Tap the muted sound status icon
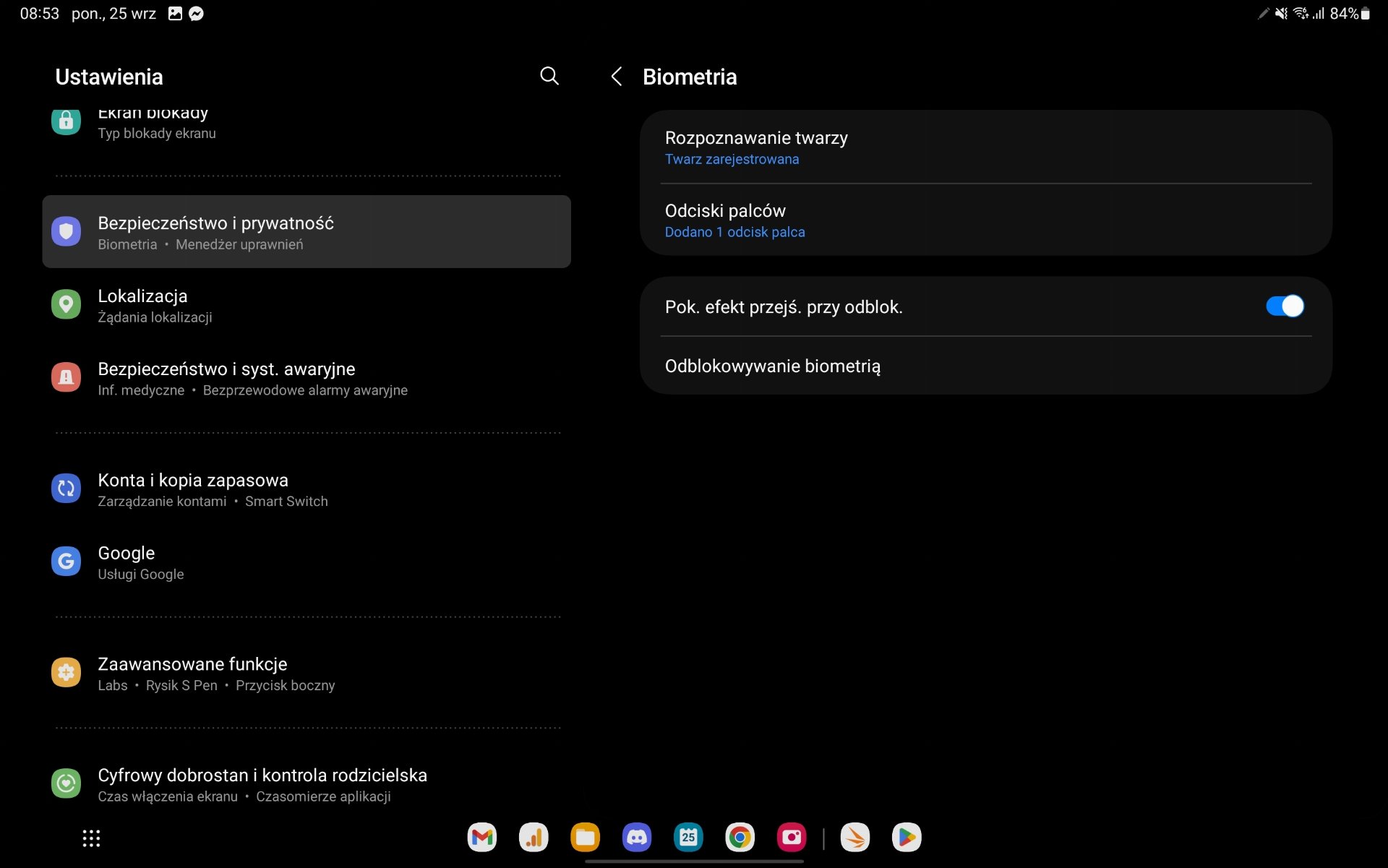 [x=1281, y=14]
